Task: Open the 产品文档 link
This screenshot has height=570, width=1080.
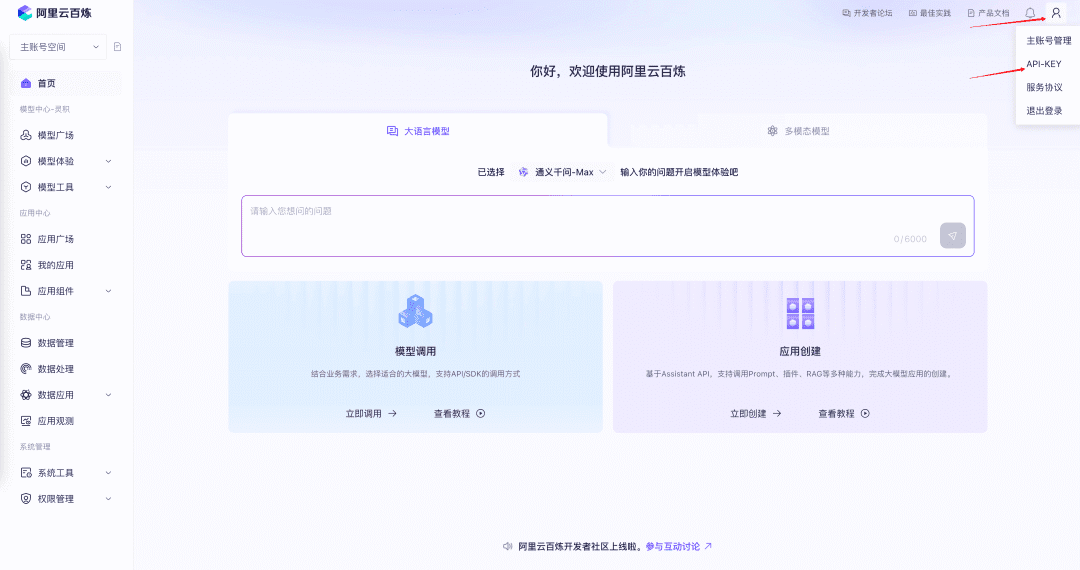Action: click(988, 13)
